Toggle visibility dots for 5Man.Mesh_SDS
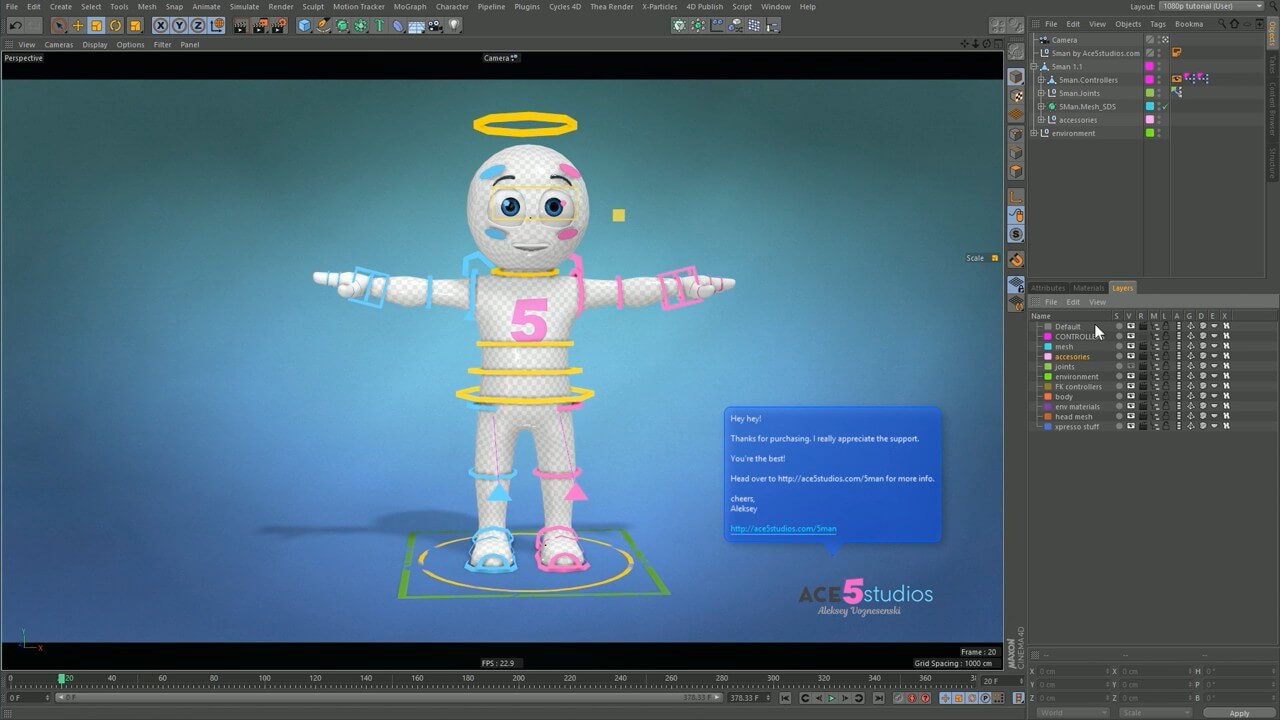Image resolution: width=1280 pixels, height=720 pixels. coord(1159,106)
